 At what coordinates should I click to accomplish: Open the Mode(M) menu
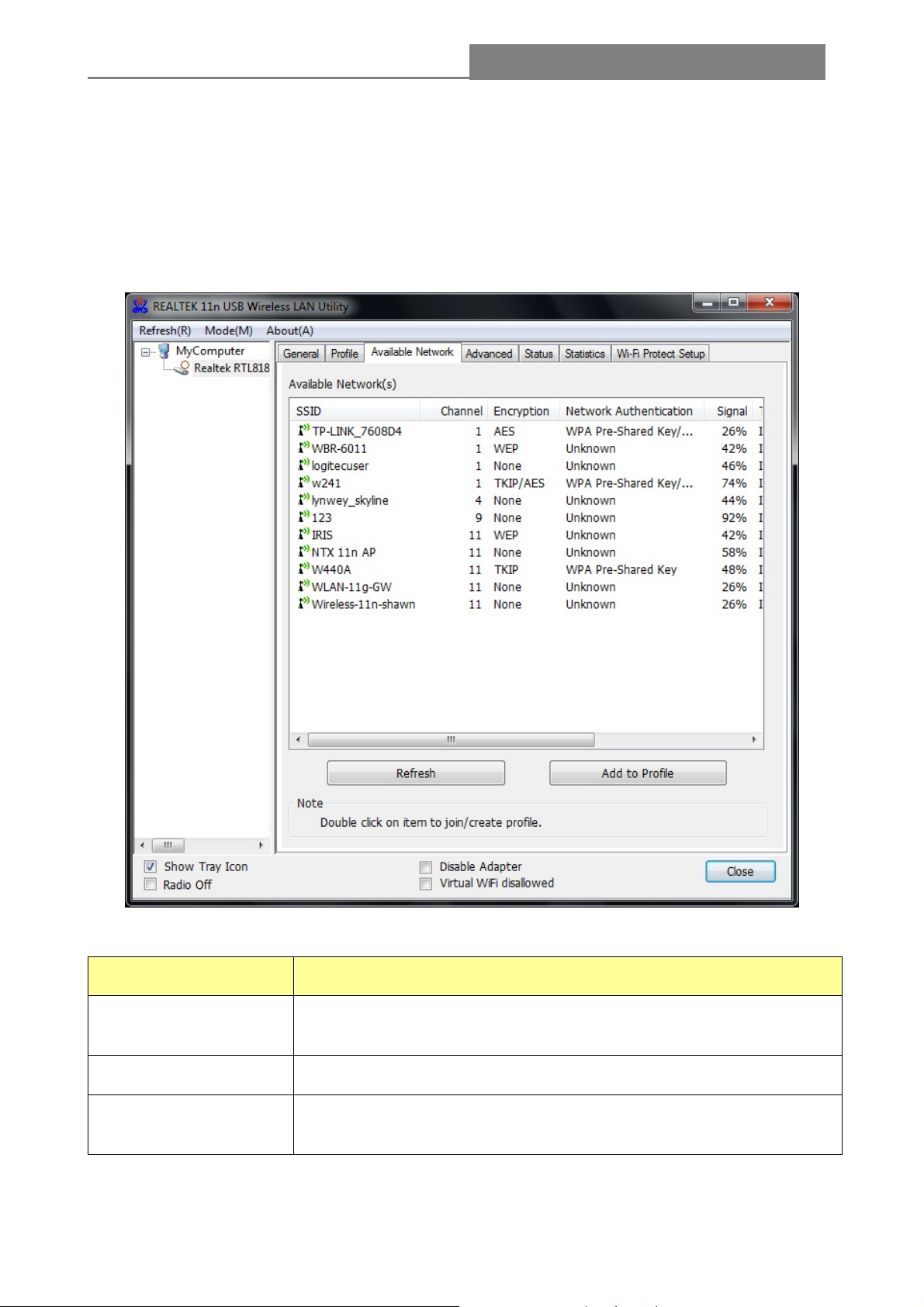point(229,330)
